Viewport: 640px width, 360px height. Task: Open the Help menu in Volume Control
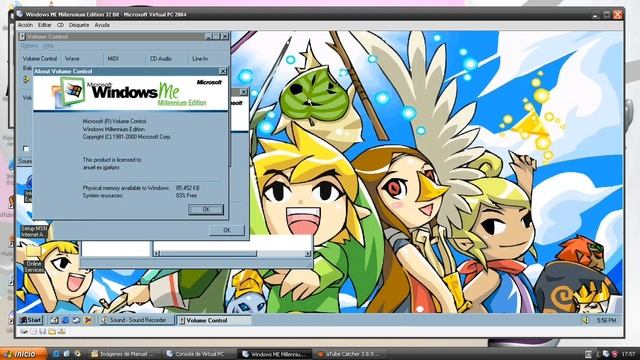click(x=48, y=46)
